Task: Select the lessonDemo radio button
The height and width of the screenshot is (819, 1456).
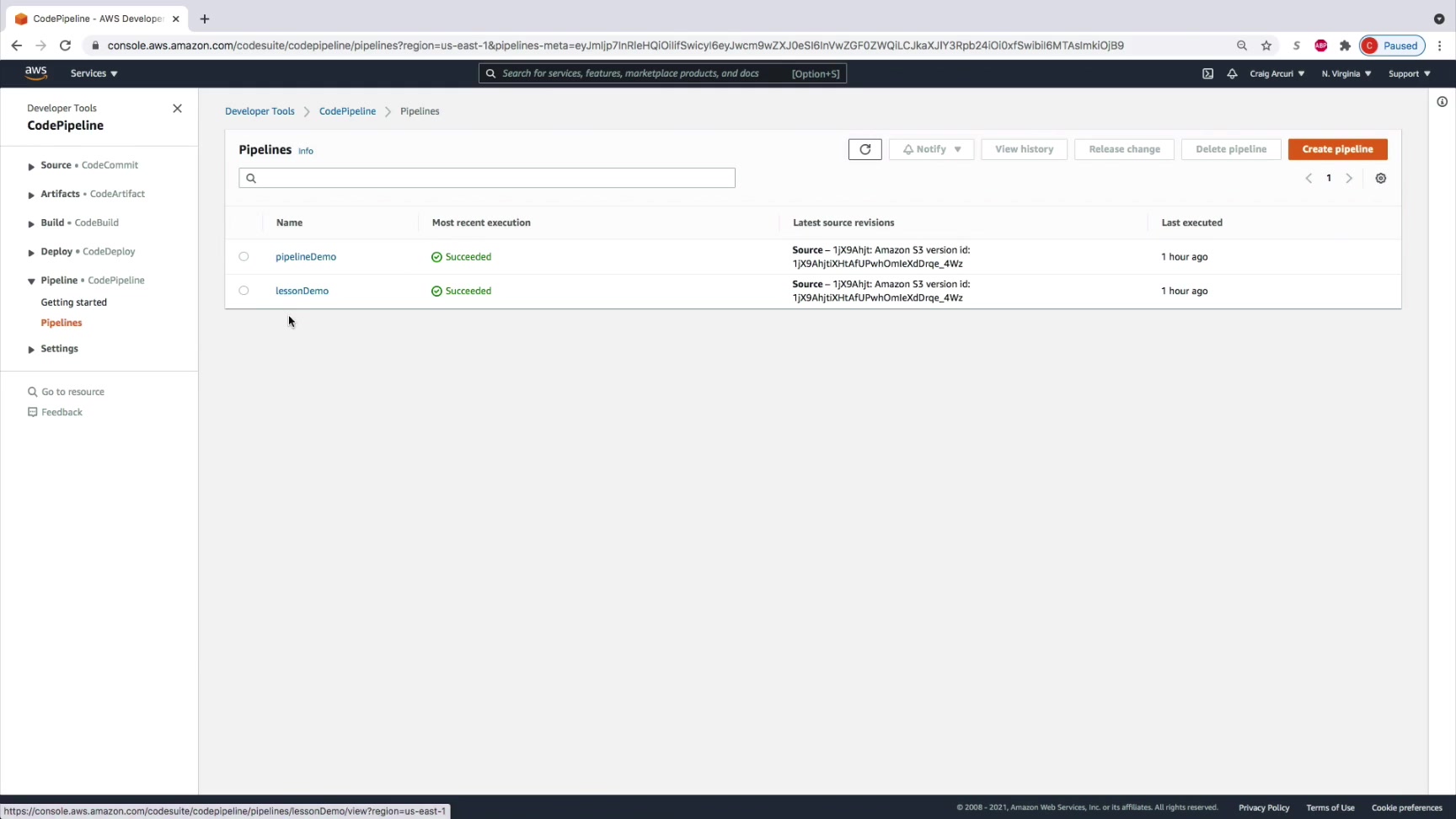Action: [x=244, y=291]
